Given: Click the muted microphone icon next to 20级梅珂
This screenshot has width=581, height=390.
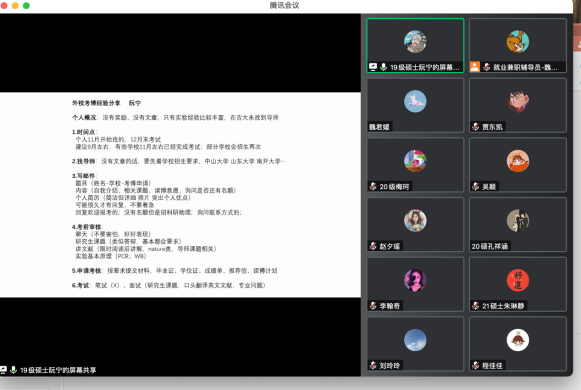Looking at the screenshot, I should [x=373, y=187].
